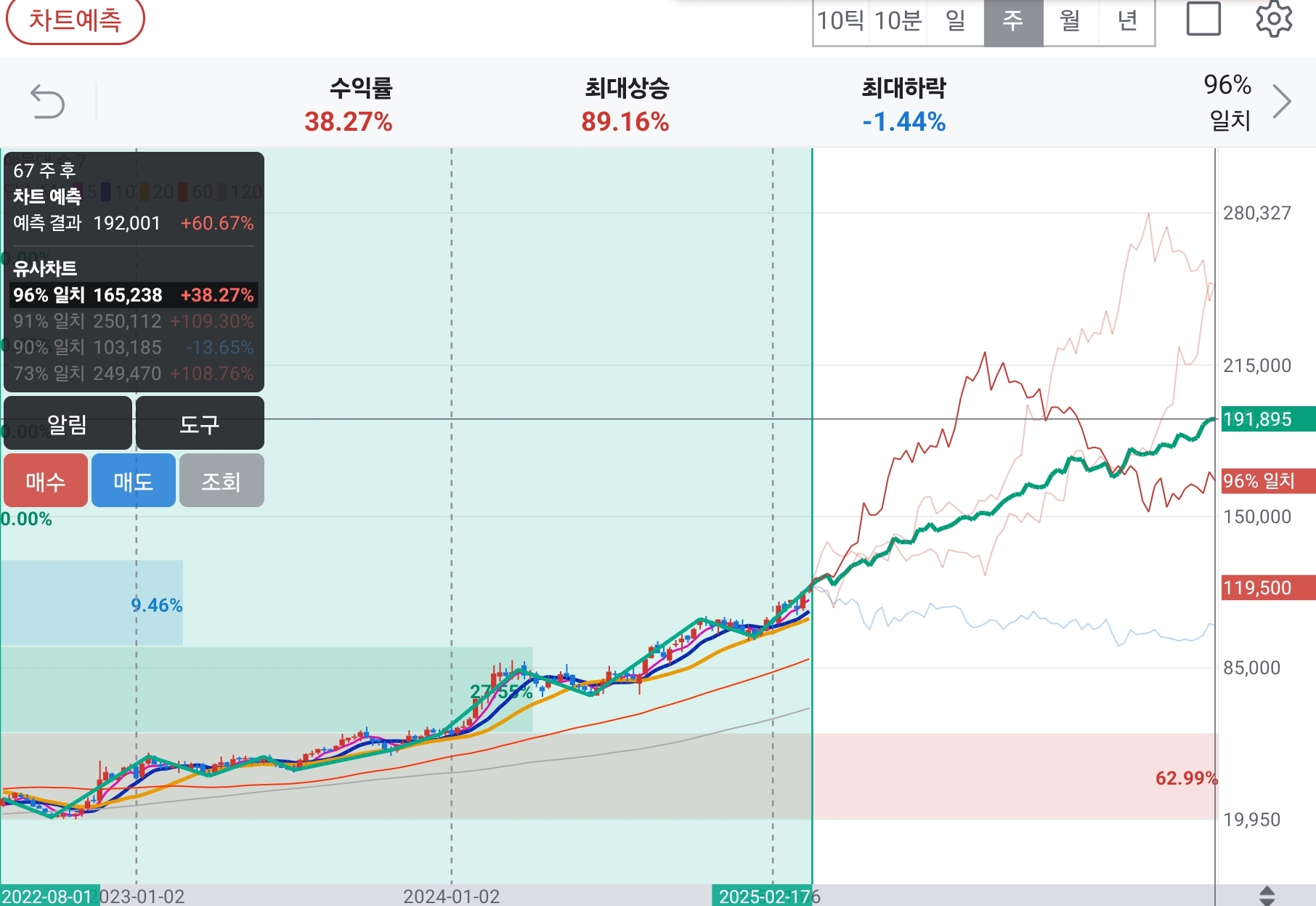Click the 191,895 green price label
Viewport: 1316px width, 906px height.
(x=1268, y=419)
